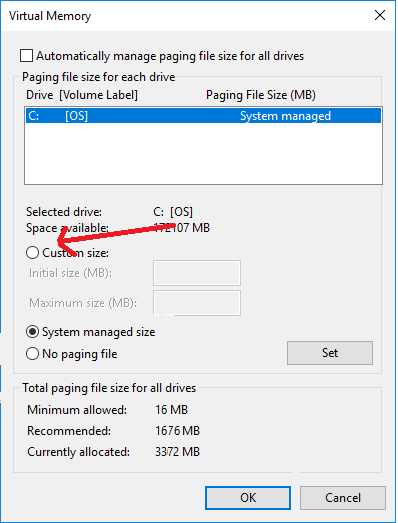Click the Virtual Memory title bar text
Viewport: 398px width, 523px height.
[x=50, y=16]
